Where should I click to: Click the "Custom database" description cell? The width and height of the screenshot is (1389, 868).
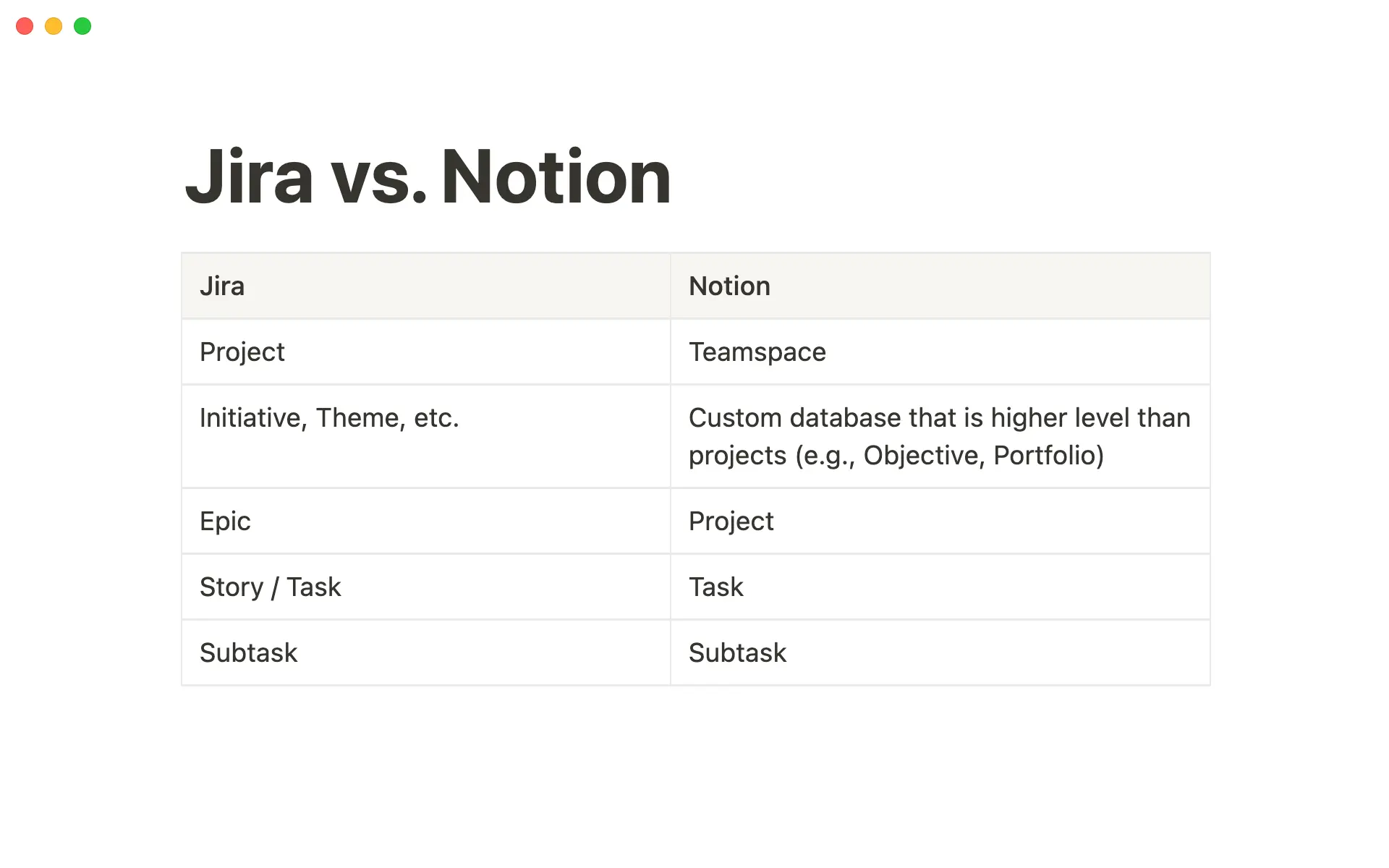(x=940, y=436)
